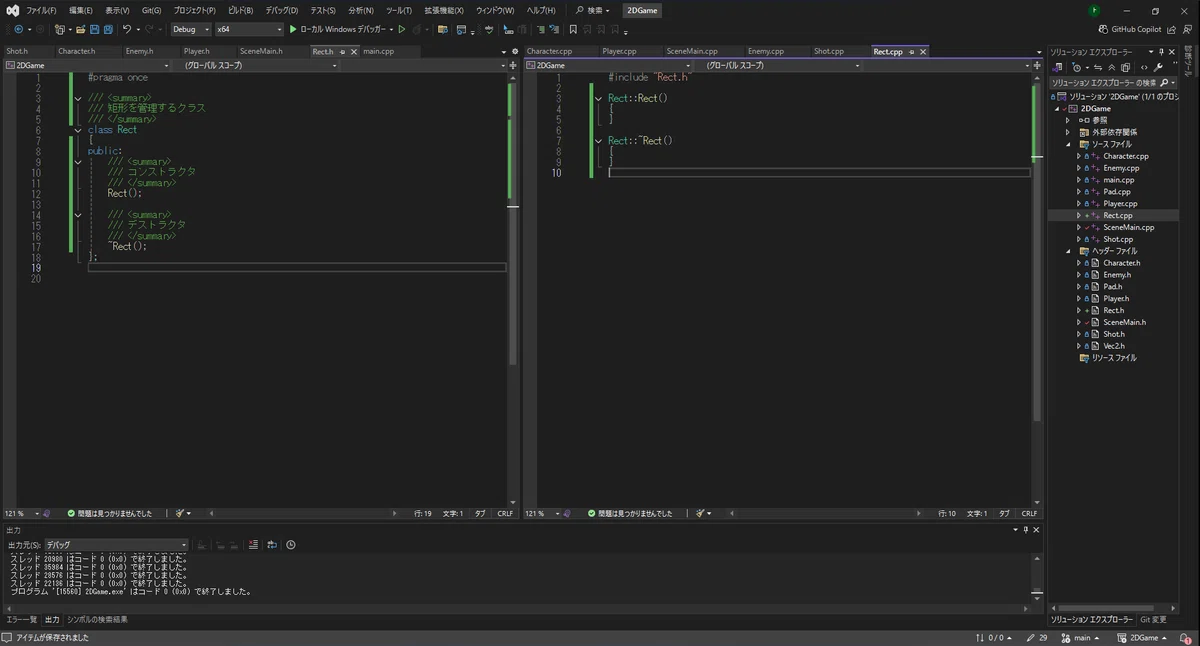
Task: Click the clear all output icon
Action: pyautogui.click(x=253, y=545)
